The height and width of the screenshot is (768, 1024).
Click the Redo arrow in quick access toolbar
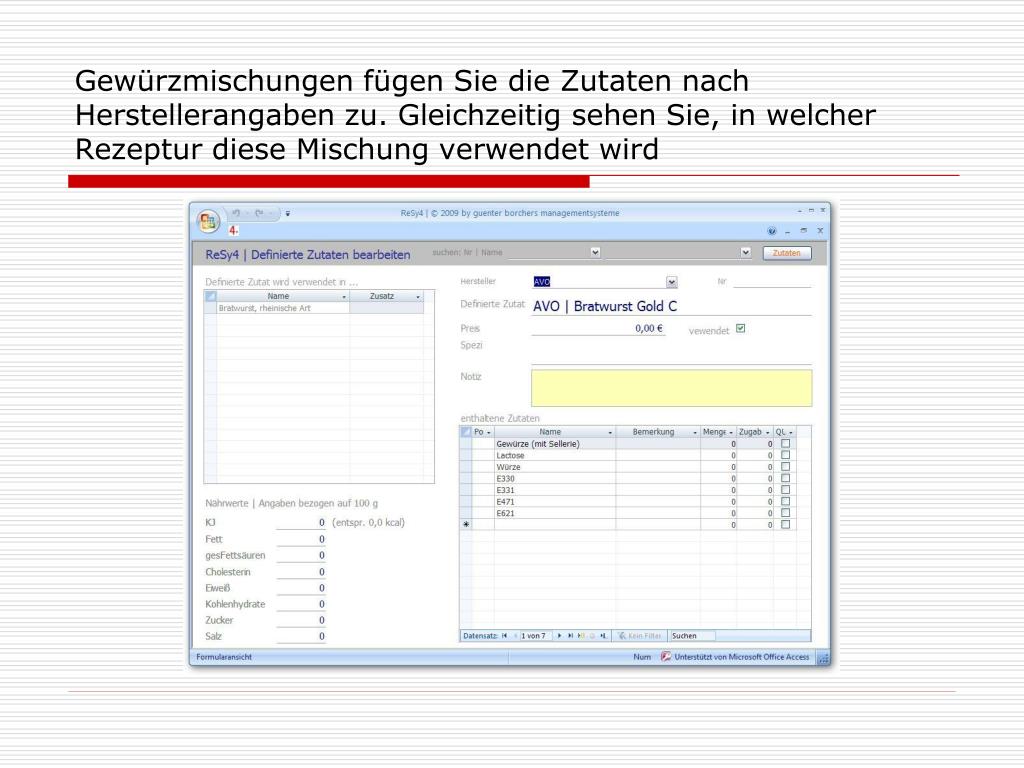pyautogui.click(x=259, y=213)
